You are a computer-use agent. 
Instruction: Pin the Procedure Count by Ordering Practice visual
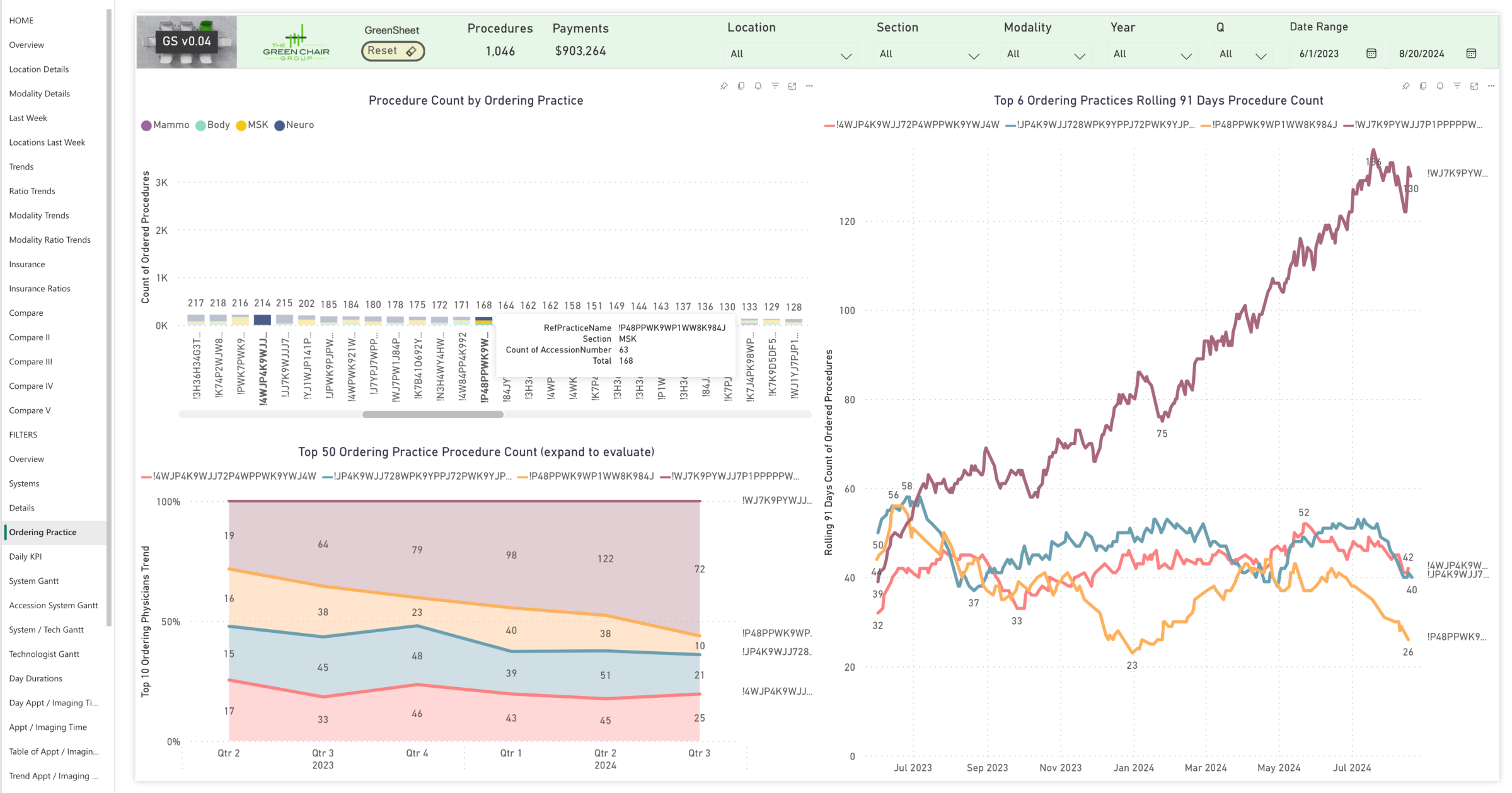point(724,86)
